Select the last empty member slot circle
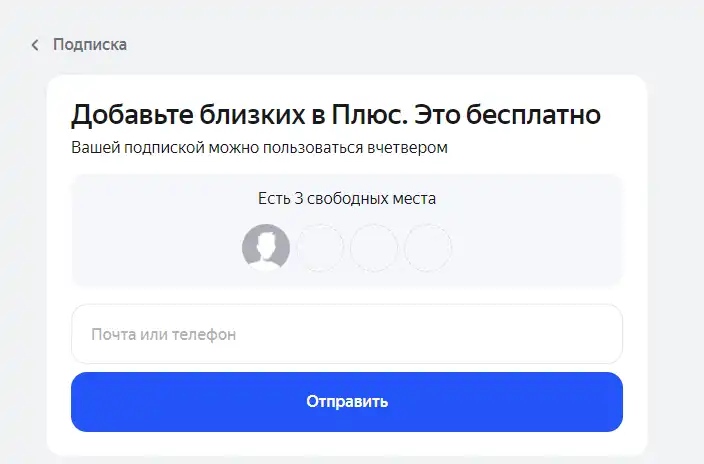Screen dimensions: 704x464 428,247
